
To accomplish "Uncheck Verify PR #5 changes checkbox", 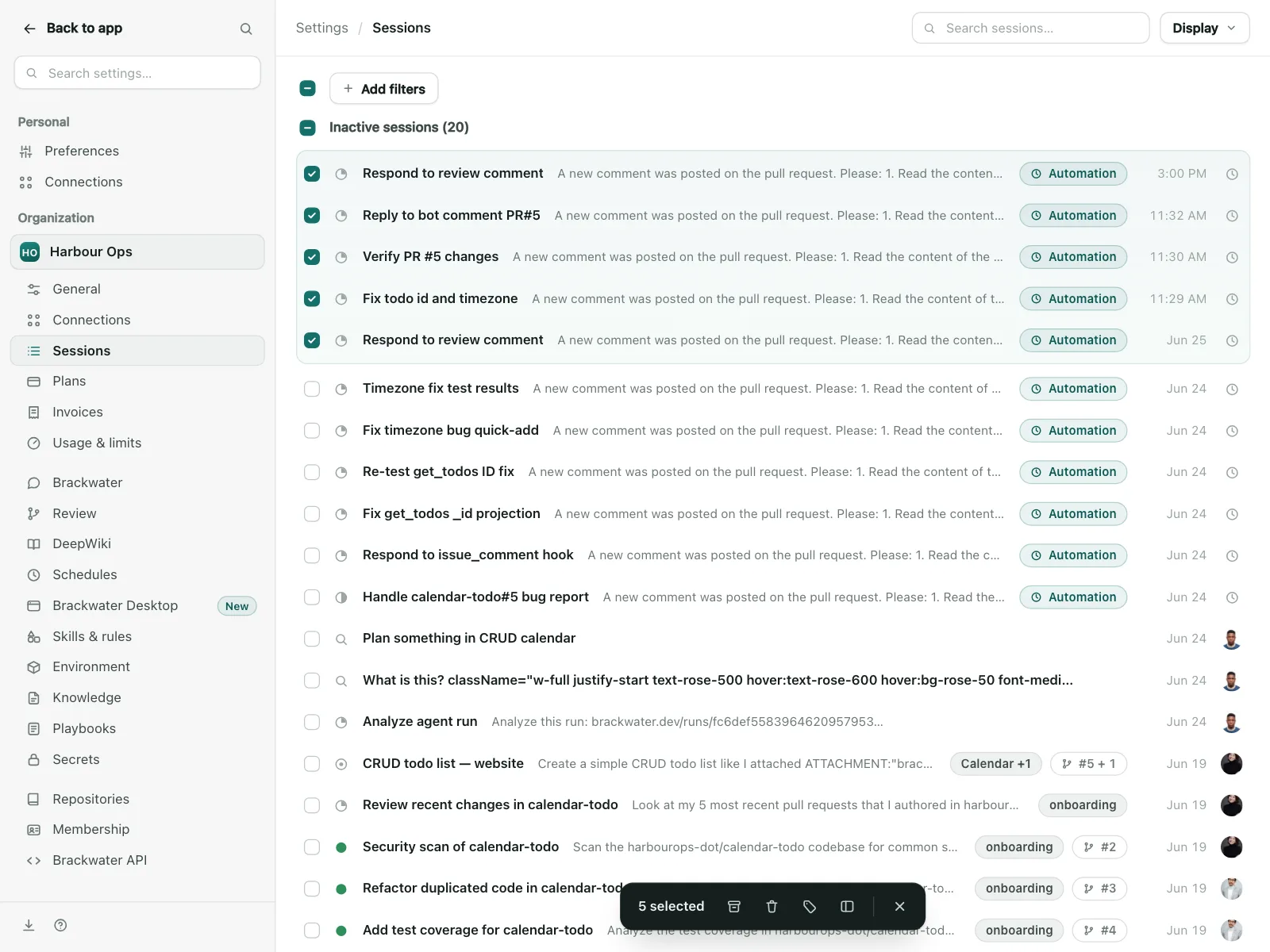I will pyautogui.click(x=312, y=257).
